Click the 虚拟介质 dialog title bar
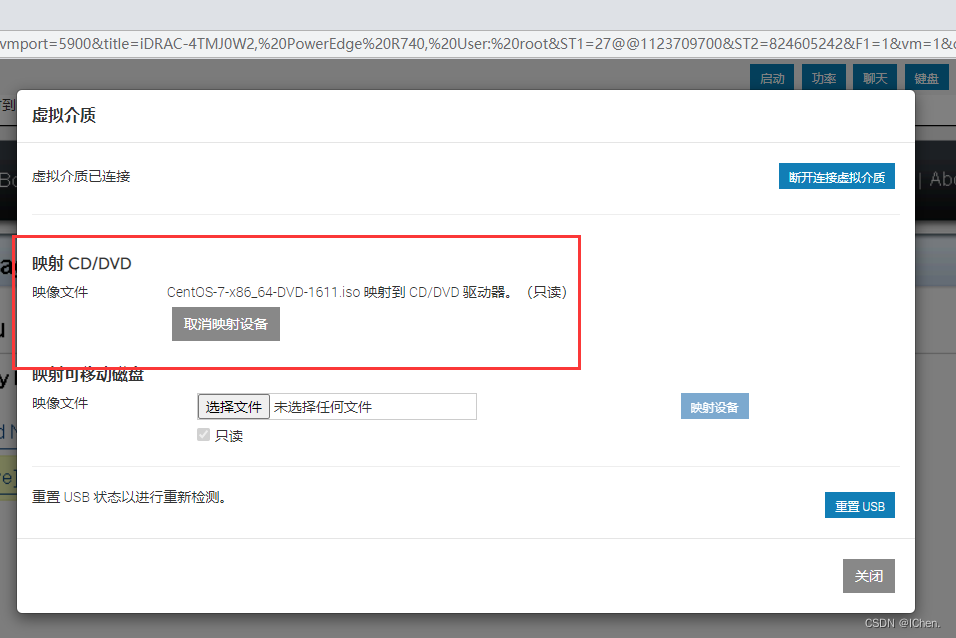The height and width of the screenshot is (638, 956). [x=64, y=115]
